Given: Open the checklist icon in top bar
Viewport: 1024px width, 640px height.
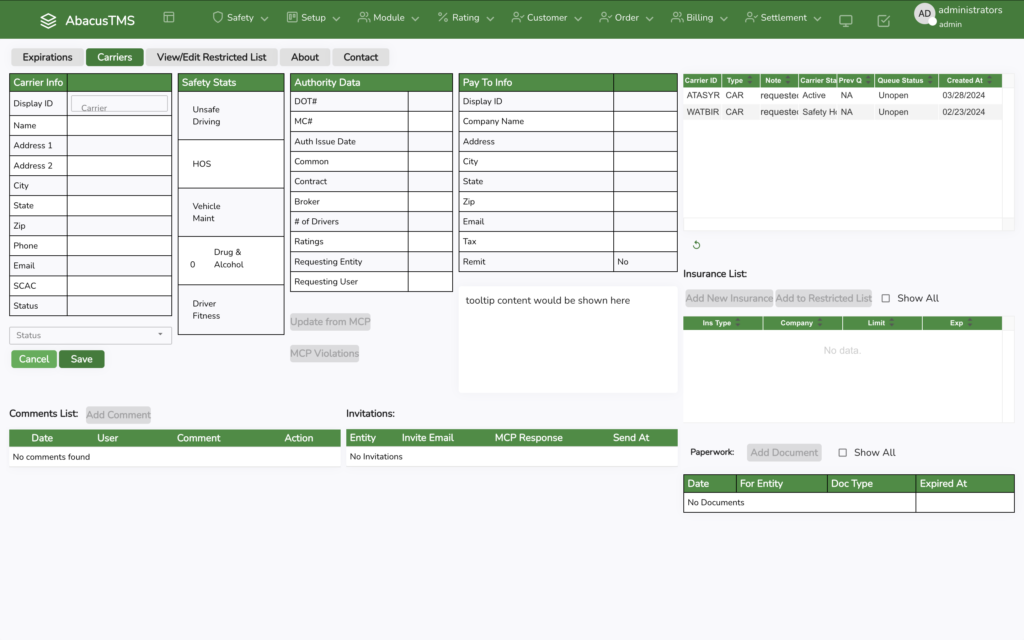Looking at the screenshot, I should [x=883, y=20].
